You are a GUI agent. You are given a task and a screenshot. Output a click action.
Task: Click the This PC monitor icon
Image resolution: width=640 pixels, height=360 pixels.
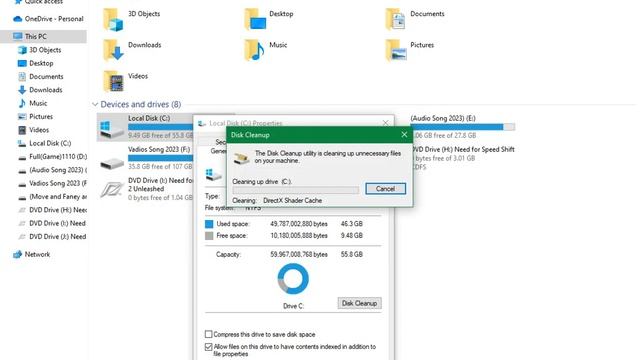pyautogui.click(x=18, y=36)
